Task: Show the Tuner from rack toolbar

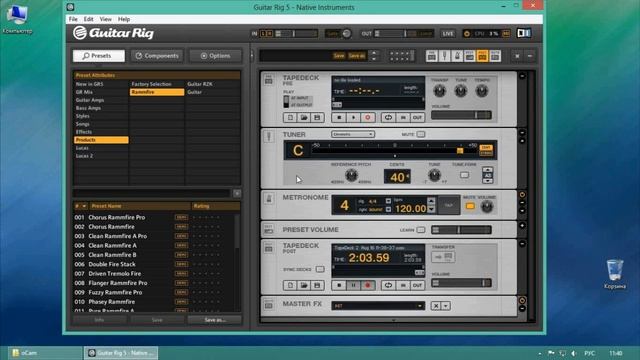Action: (444, 56)
